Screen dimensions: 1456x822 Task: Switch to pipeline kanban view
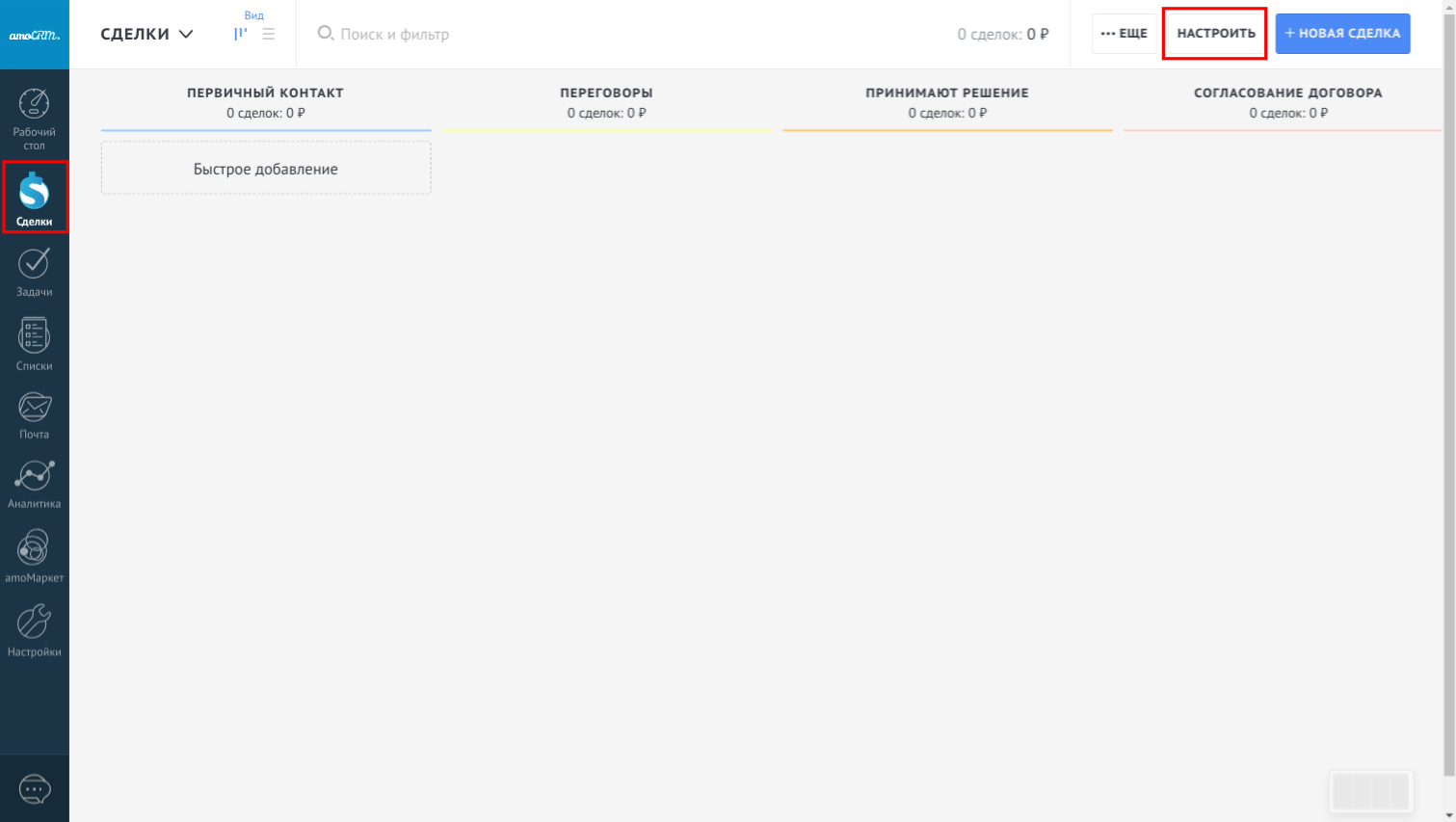(x=241, y=34)
